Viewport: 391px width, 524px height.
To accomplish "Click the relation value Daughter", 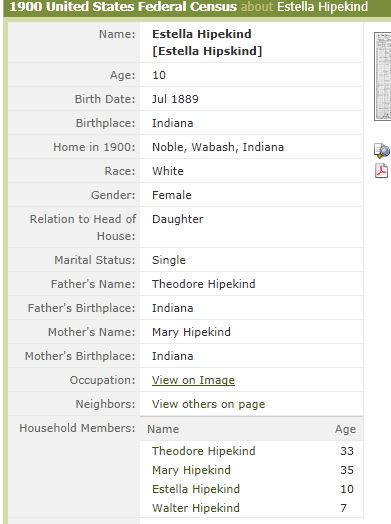I will [178, 219].
